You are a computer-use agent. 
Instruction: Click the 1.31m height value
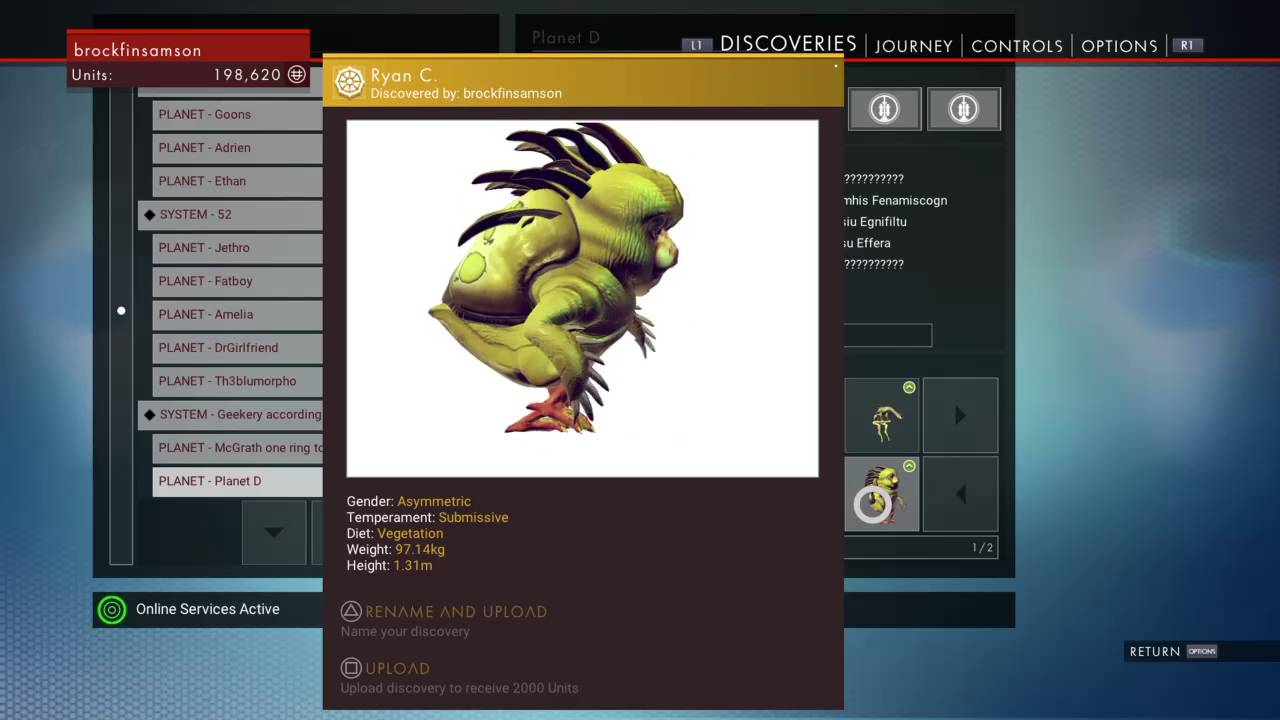[413, 566]
